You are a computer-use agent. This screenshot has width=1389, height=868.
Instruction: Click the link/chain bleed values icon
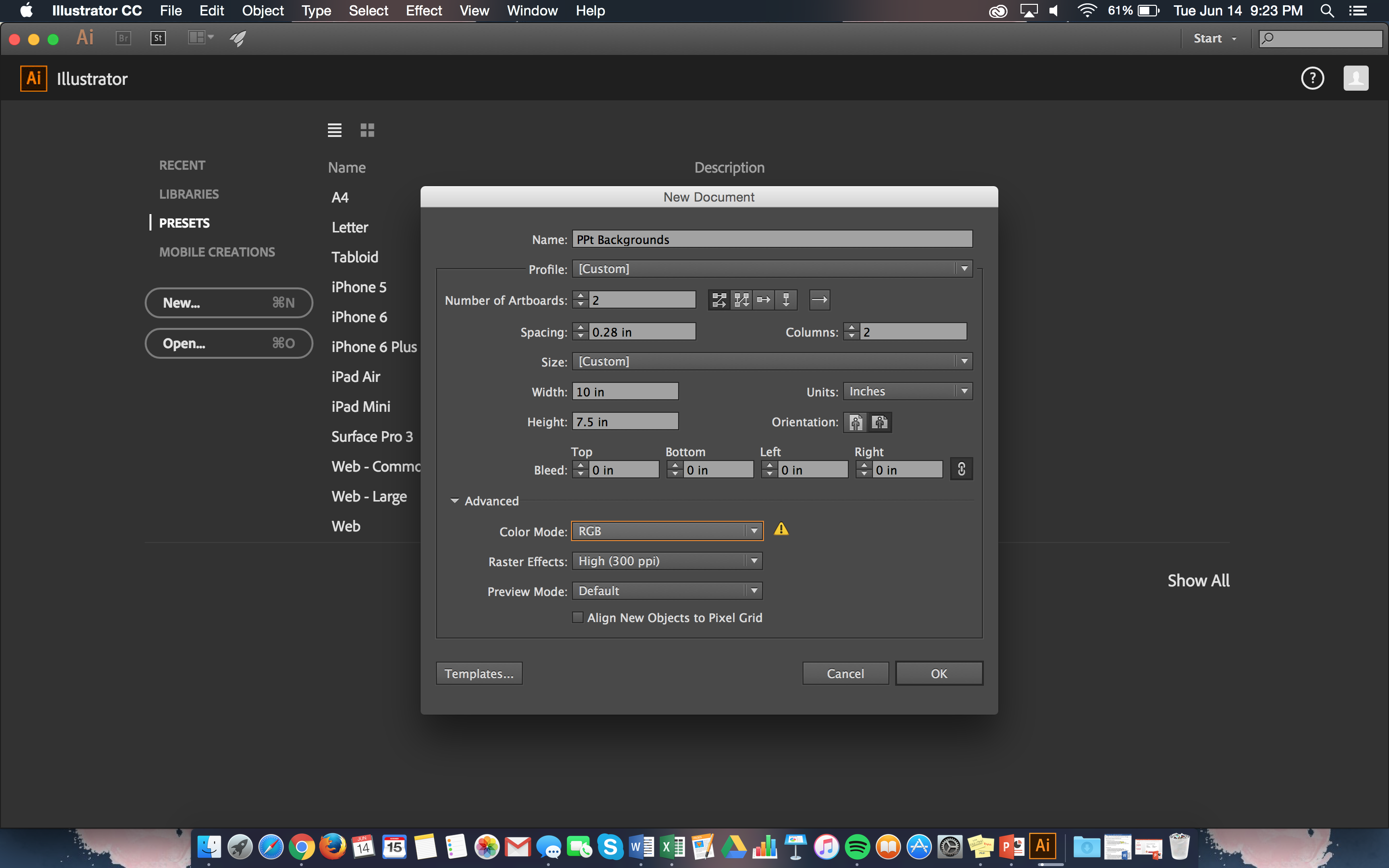click(960, 469)
